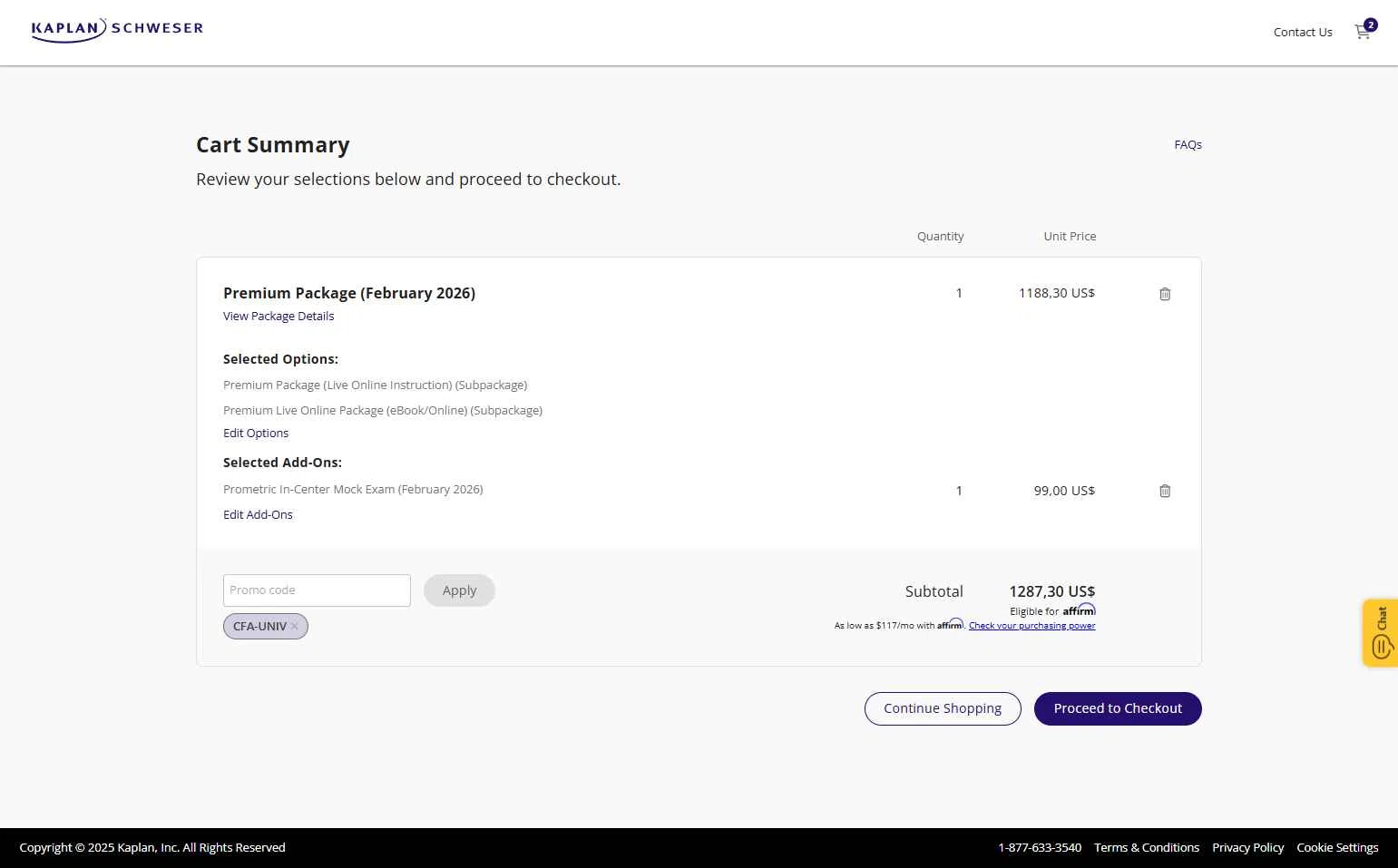Screen dimensions: 1398x868
Task: Open the FAQs link
Action: click(x=1188, y=144)
